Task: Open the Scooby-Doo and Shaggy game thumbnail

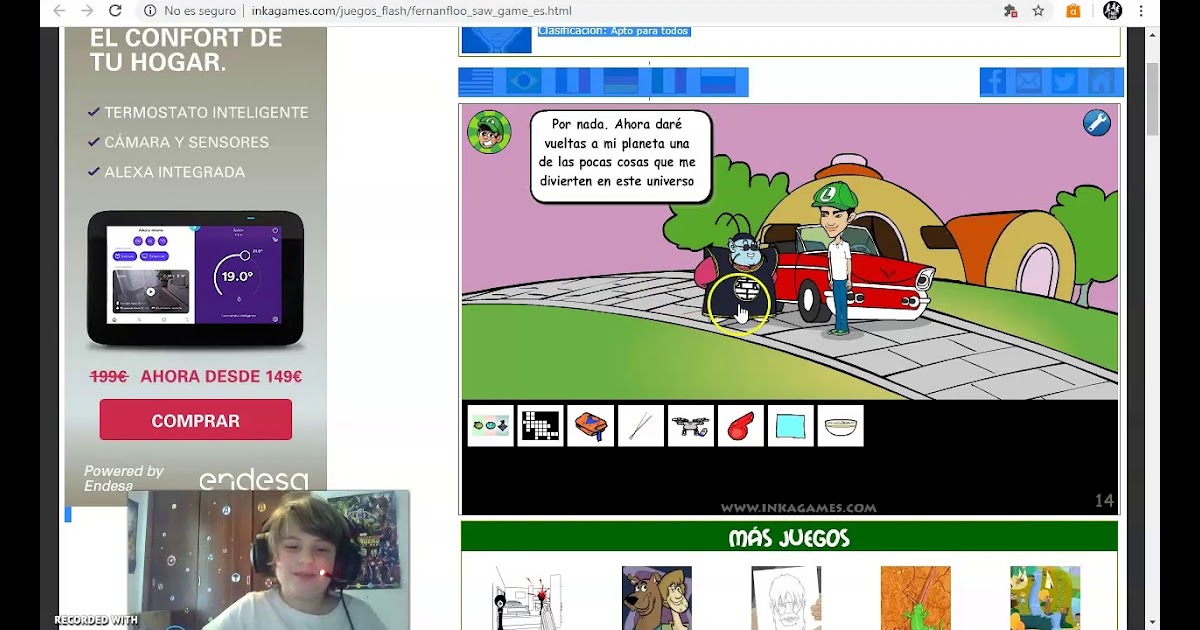Action: (x=657, y=598)
